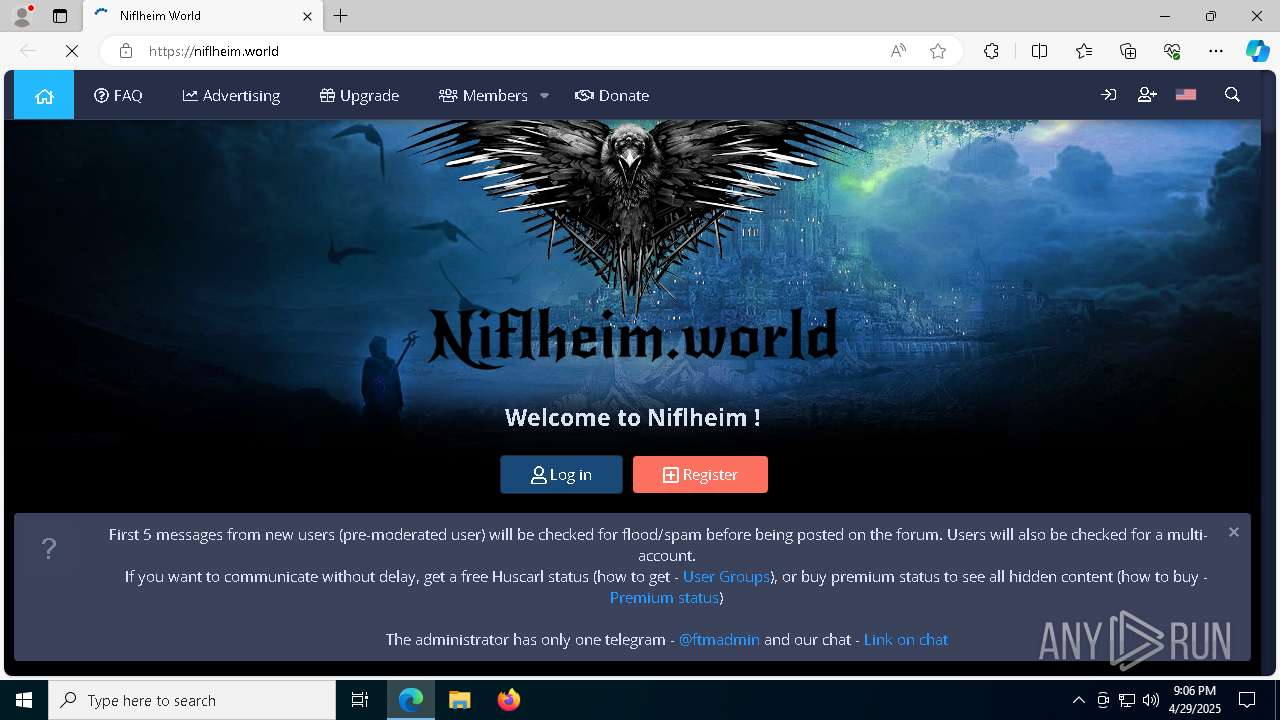Open the Upgrade page
The image size is (1280, 720).
tap(359, 96)
